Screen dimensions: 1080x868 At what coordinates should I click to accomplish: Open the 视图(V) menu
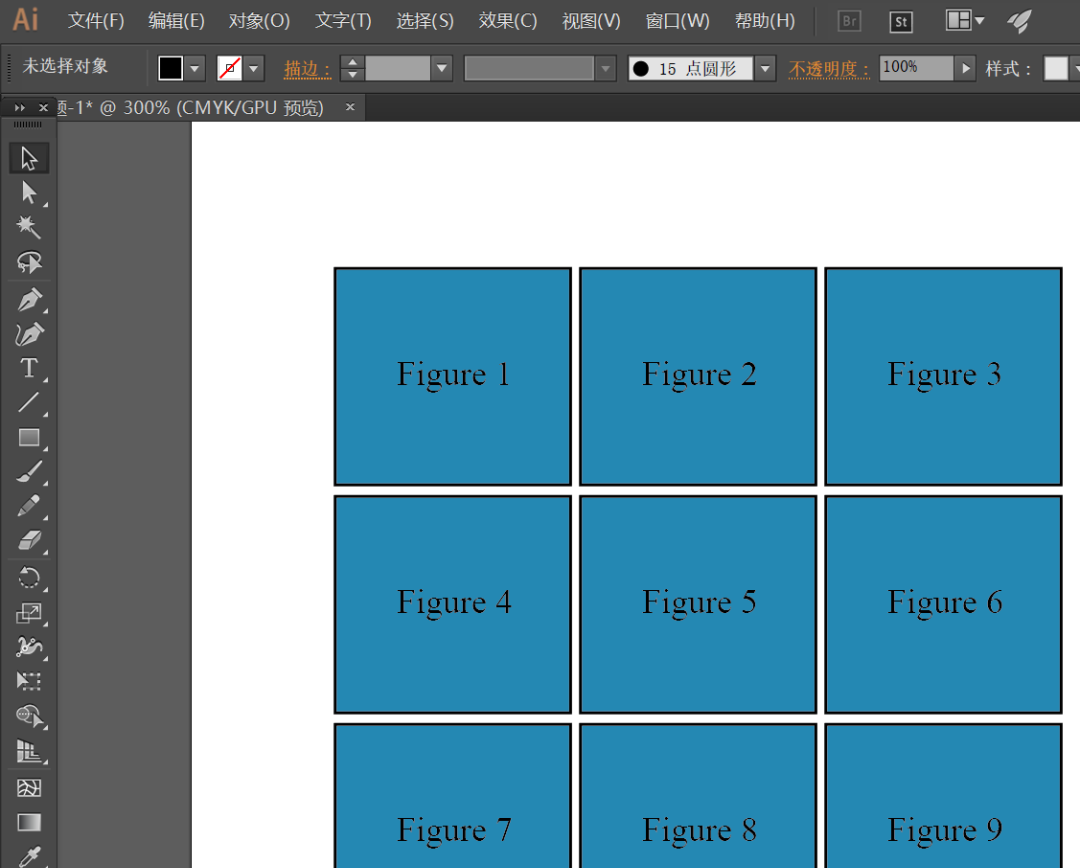[591, 21]
